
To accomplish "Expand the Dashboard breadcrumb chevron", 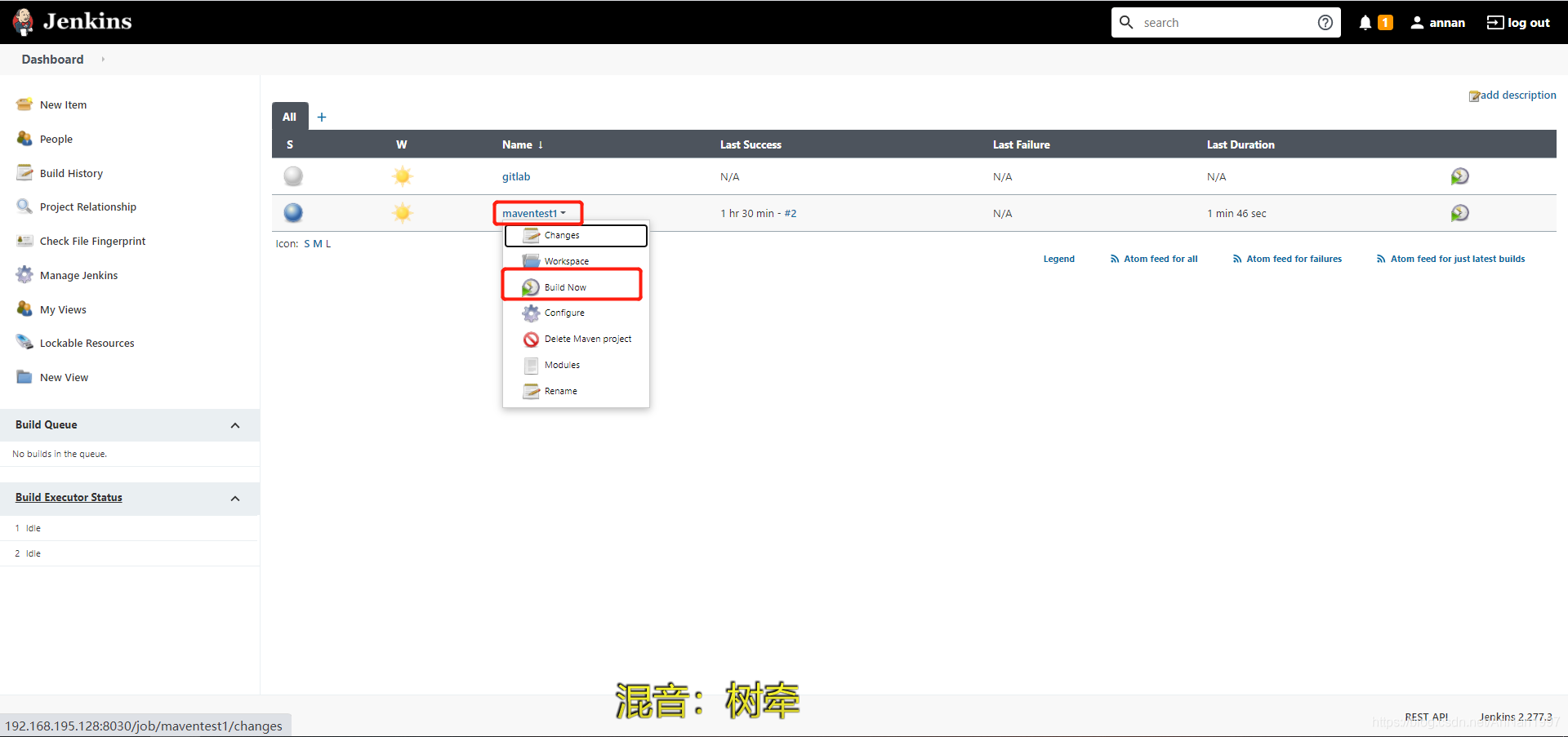I will point(103,60).
